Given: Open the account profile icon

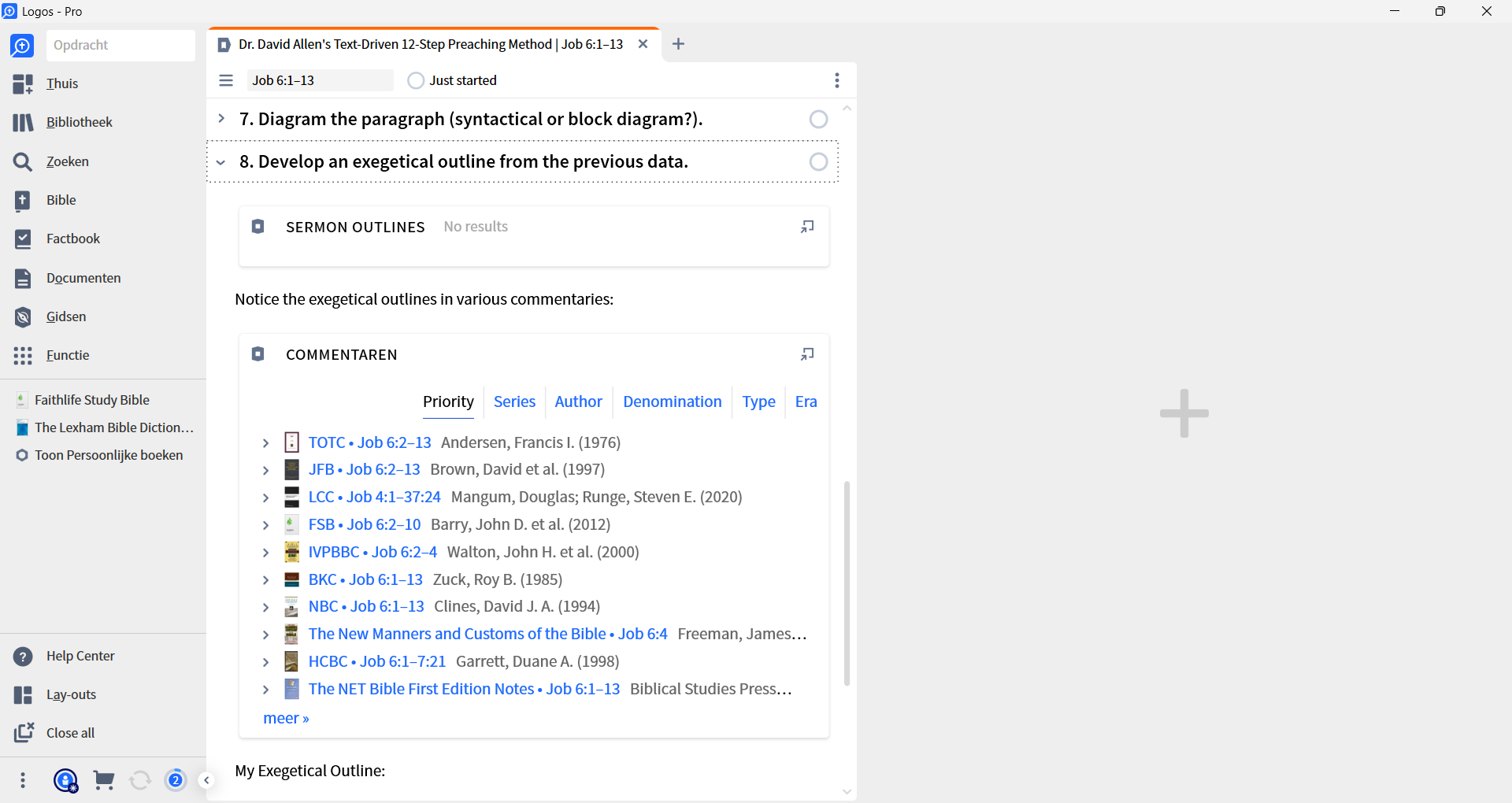Looking at the screenshot, I should [65, 780].
